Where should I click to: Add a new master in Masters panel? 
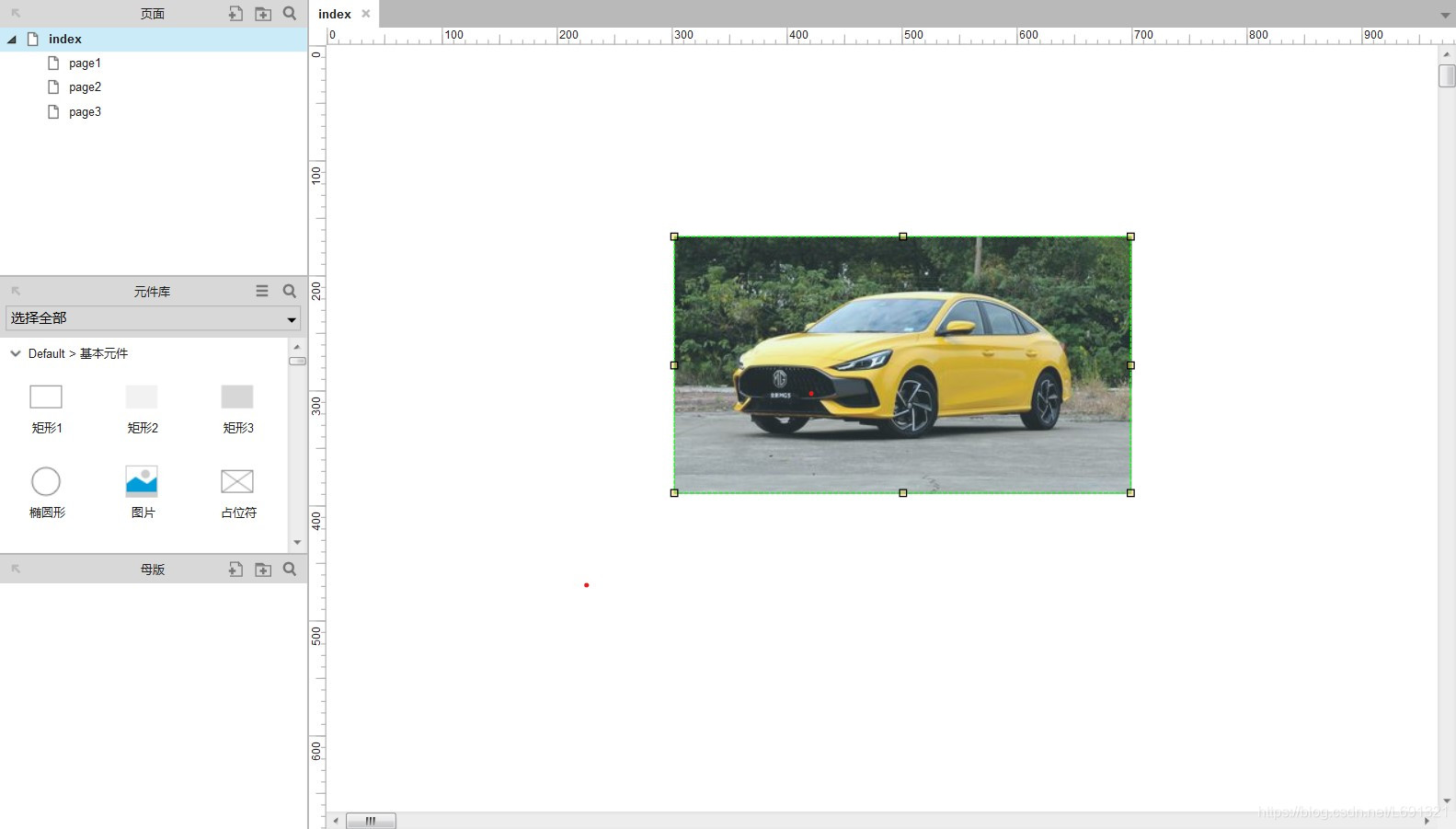(x=235, y=570)
